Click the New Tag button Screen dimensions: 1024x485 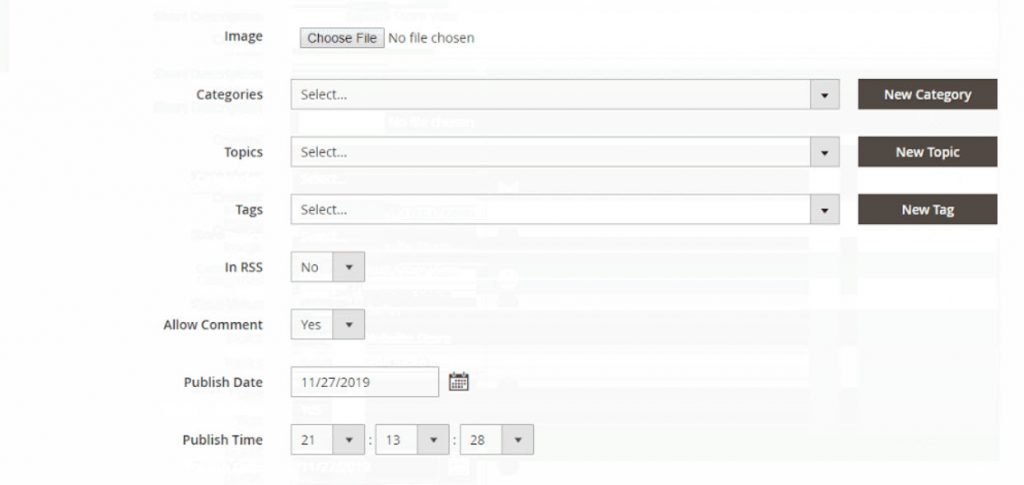click(x=927, y=210)
